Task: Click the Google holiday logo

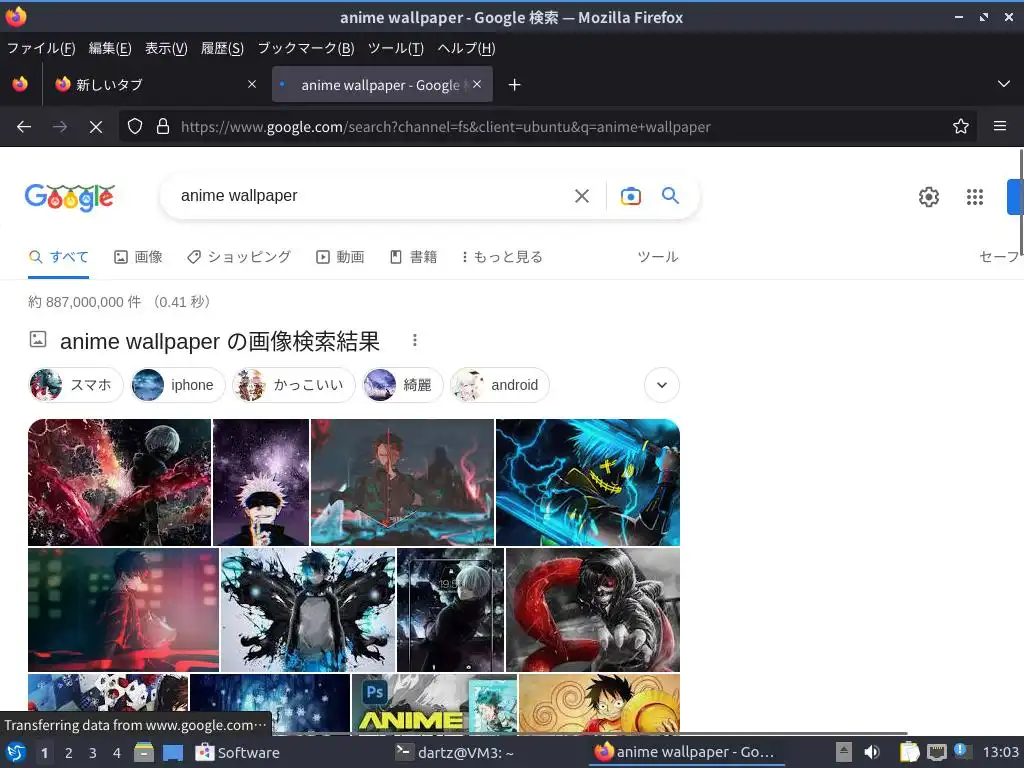Action: tap(70, 197)
